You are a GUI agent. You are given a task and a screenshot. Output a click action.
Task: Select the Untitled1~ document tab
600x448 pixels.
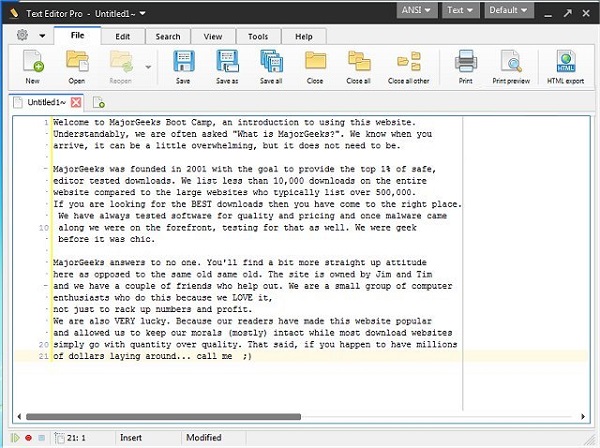pyautogui.click(x=47, y=102)
